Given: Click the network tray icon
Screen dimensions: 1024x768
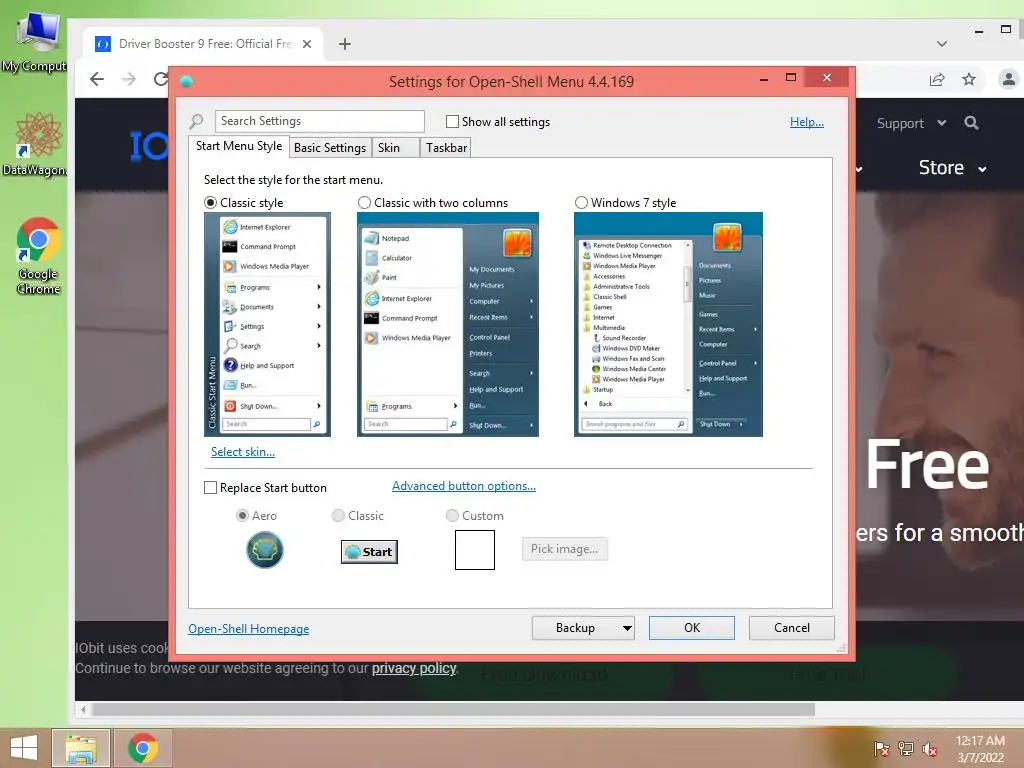Looking at the screenshot, I should 906,749.
